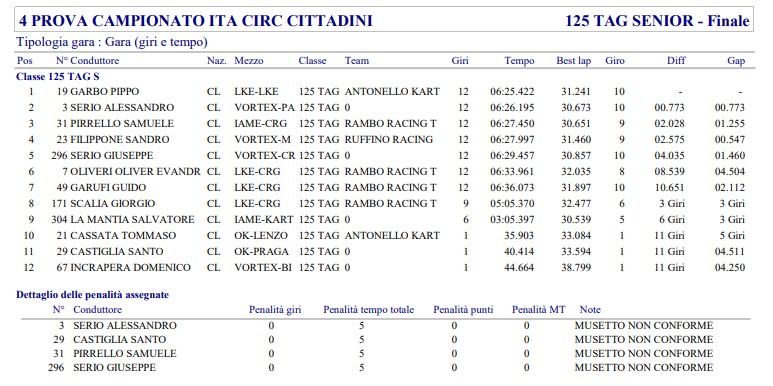Click the Best lap column header
Image resolution: width=773 pixels, height=386 pixels.
pos(573,61)
